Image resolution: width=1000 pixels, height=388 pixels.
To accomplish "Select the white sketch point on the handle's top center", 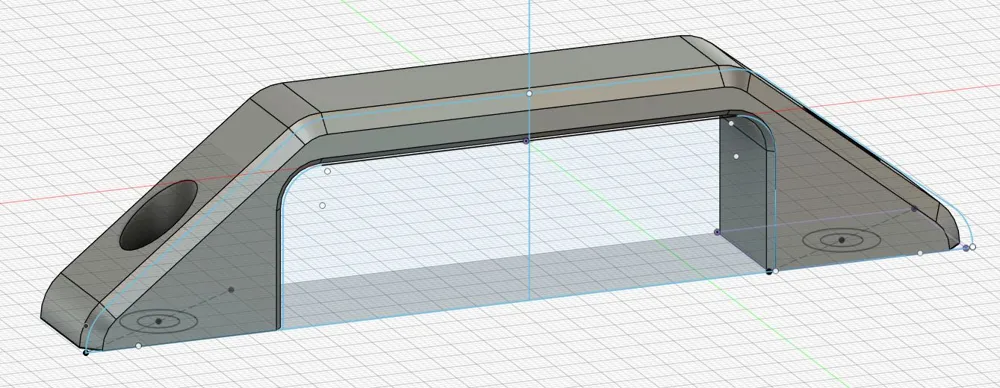I will (x=529, y=94).
